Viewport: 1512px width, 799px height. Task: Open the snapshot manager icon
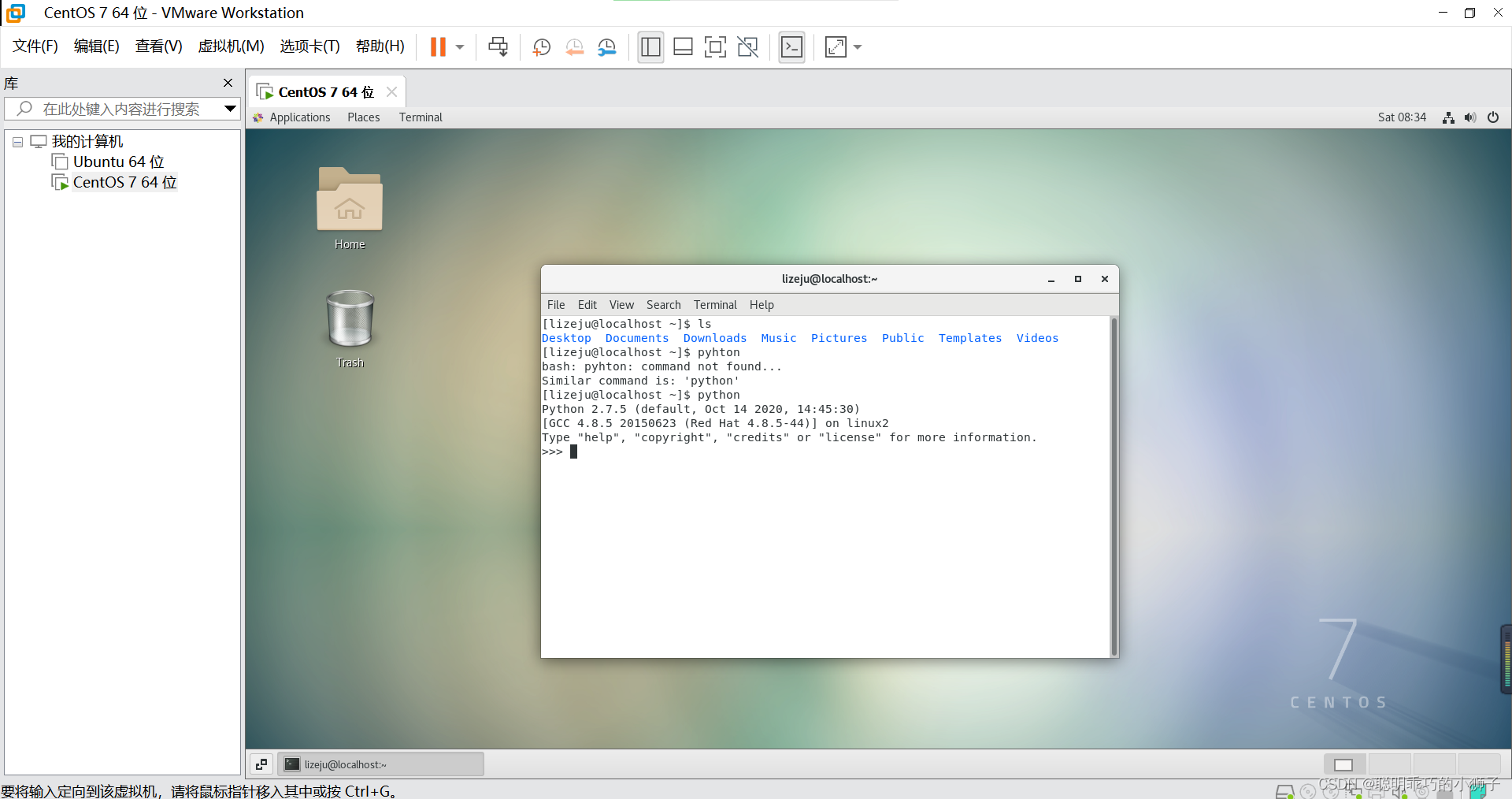pos(606,47)
